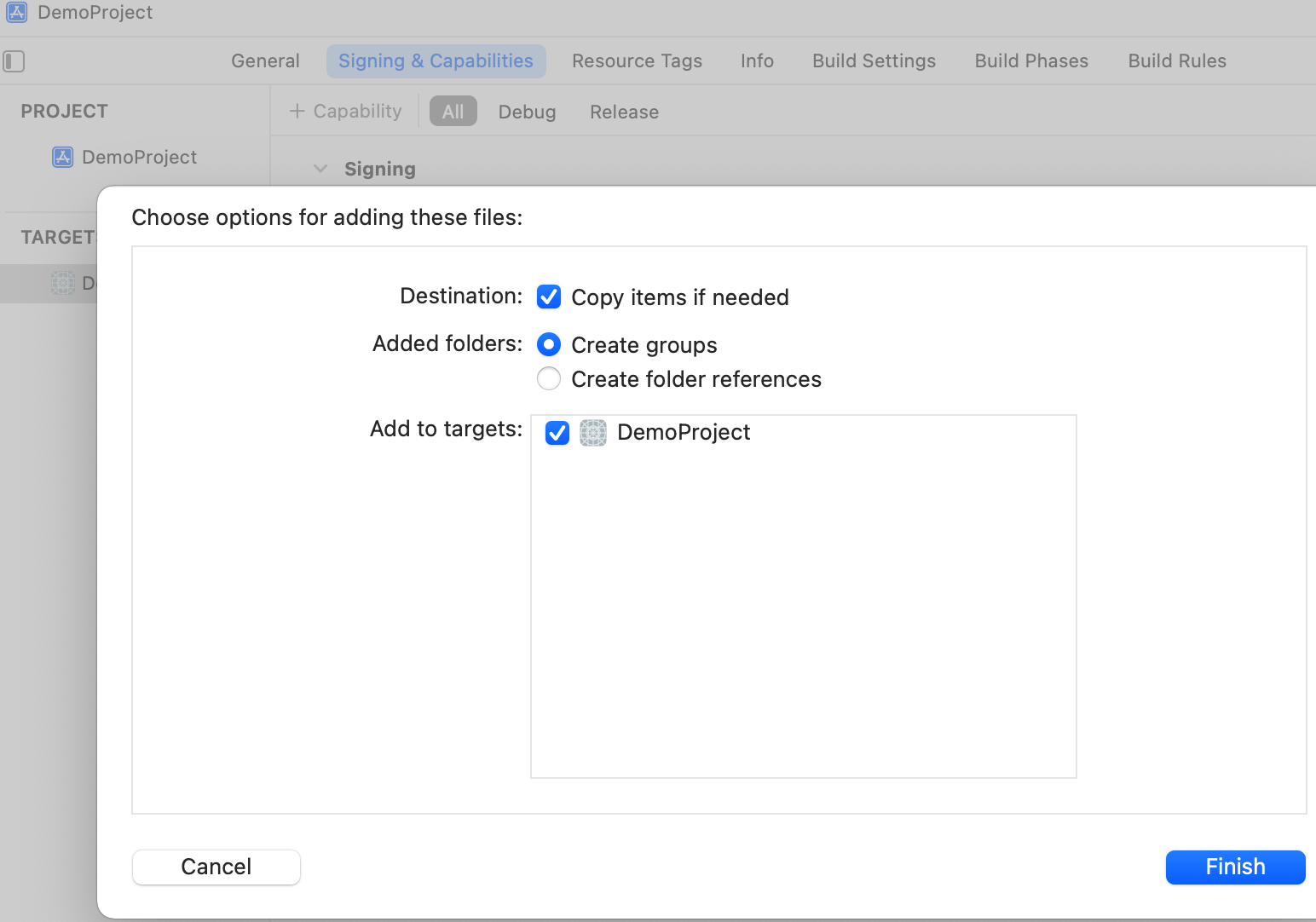Open the Build Rules tab
This screenshot has height=922, width=1316.
1177,61
